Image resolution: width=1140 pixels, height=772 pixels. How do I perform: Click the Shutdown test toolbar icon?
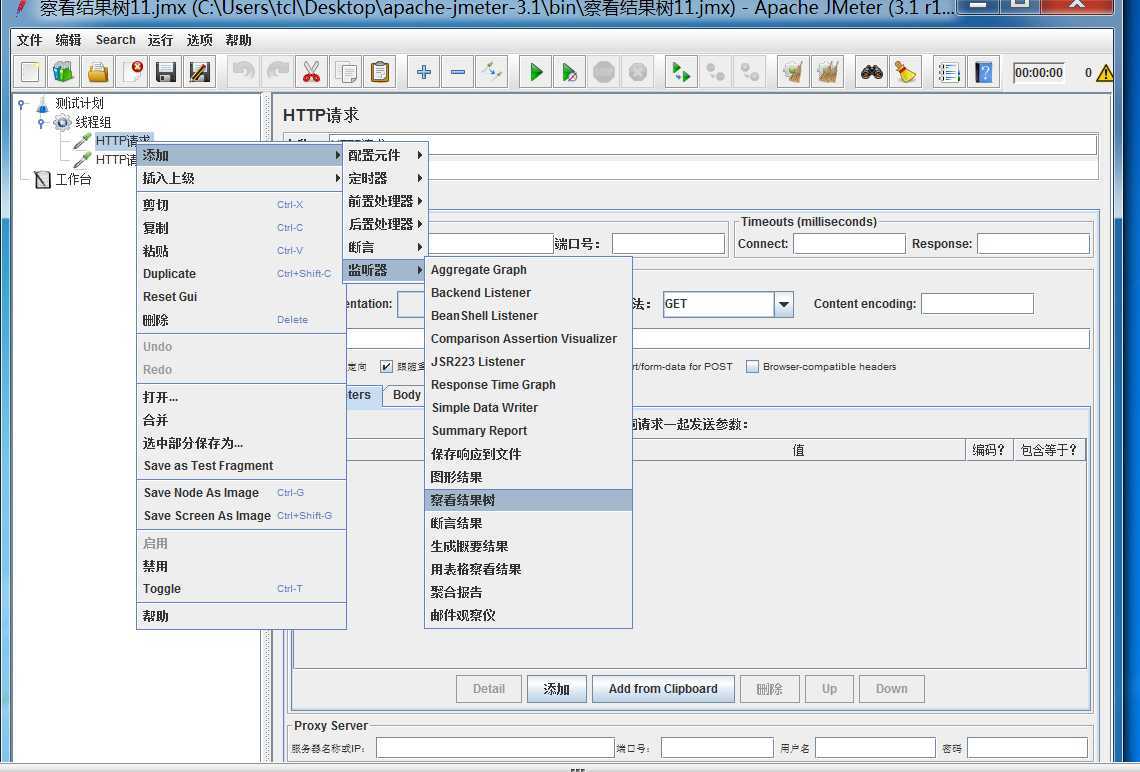click(x=638, y=72)
